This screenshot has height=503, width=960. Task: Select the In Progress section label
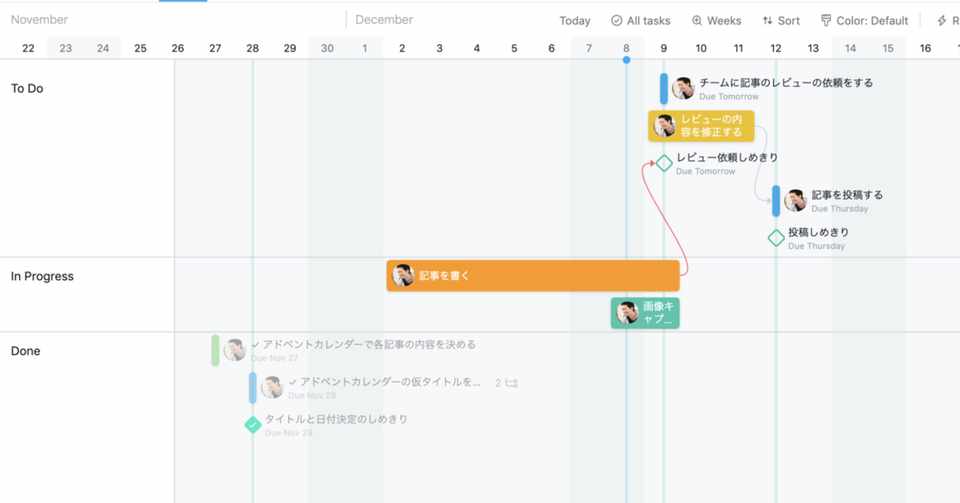point(42,277)
